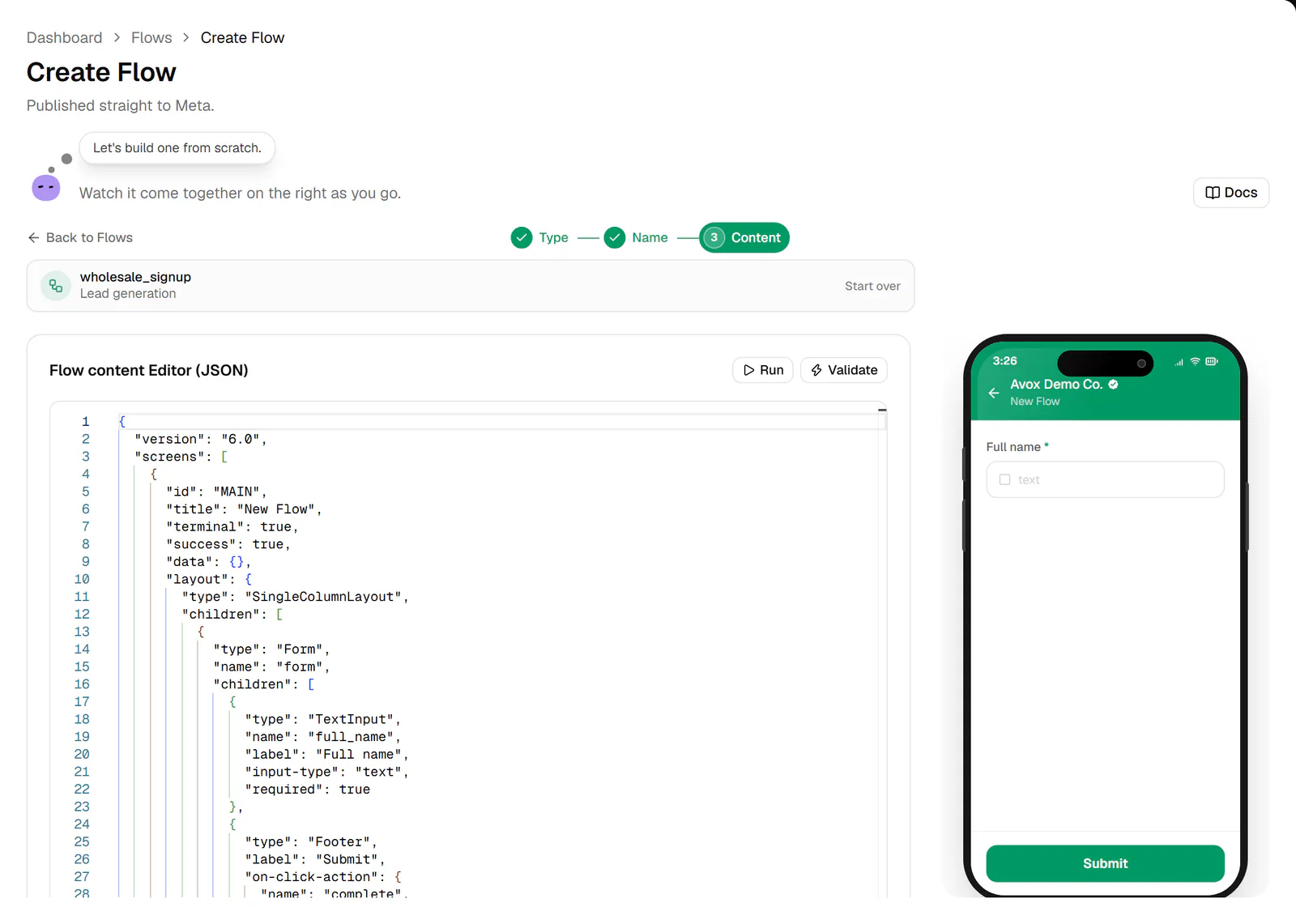Click the verified badge beside Avox Demo Co.
The image size is (1296, 924).
pos(1113,385)
